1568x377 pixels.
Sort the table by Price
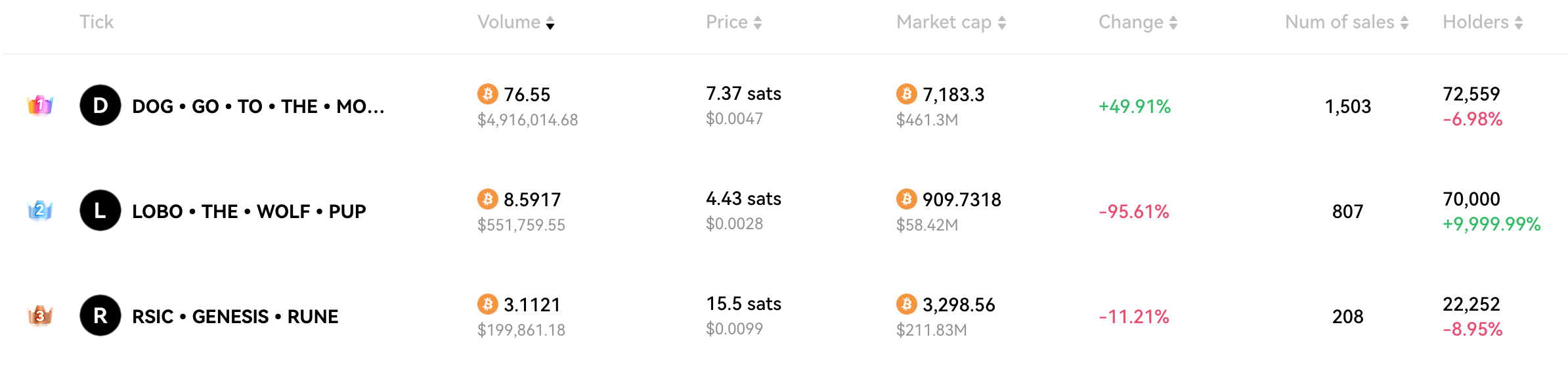pos(733,22)
